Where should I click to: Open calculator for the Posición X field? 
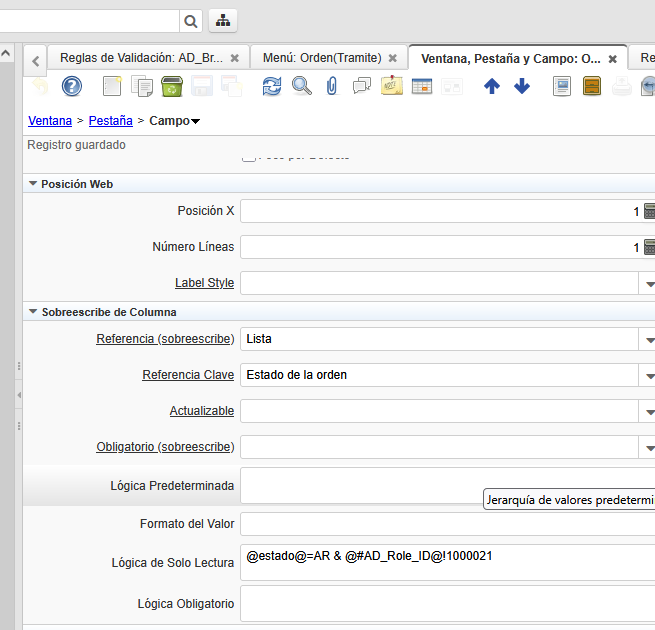coord(649,211)
